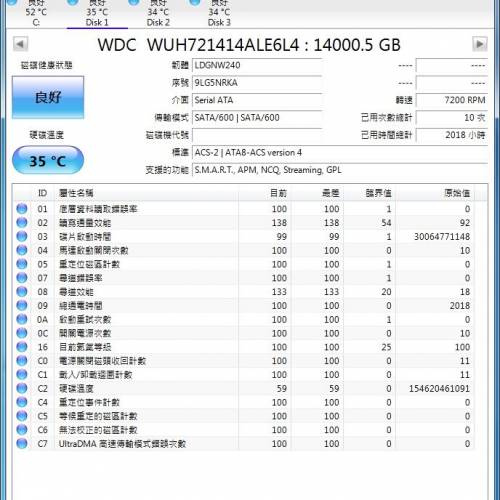
Task: Click the blue status orb for attribute C5
Action: pyautogui.click(x=22, y=416)
